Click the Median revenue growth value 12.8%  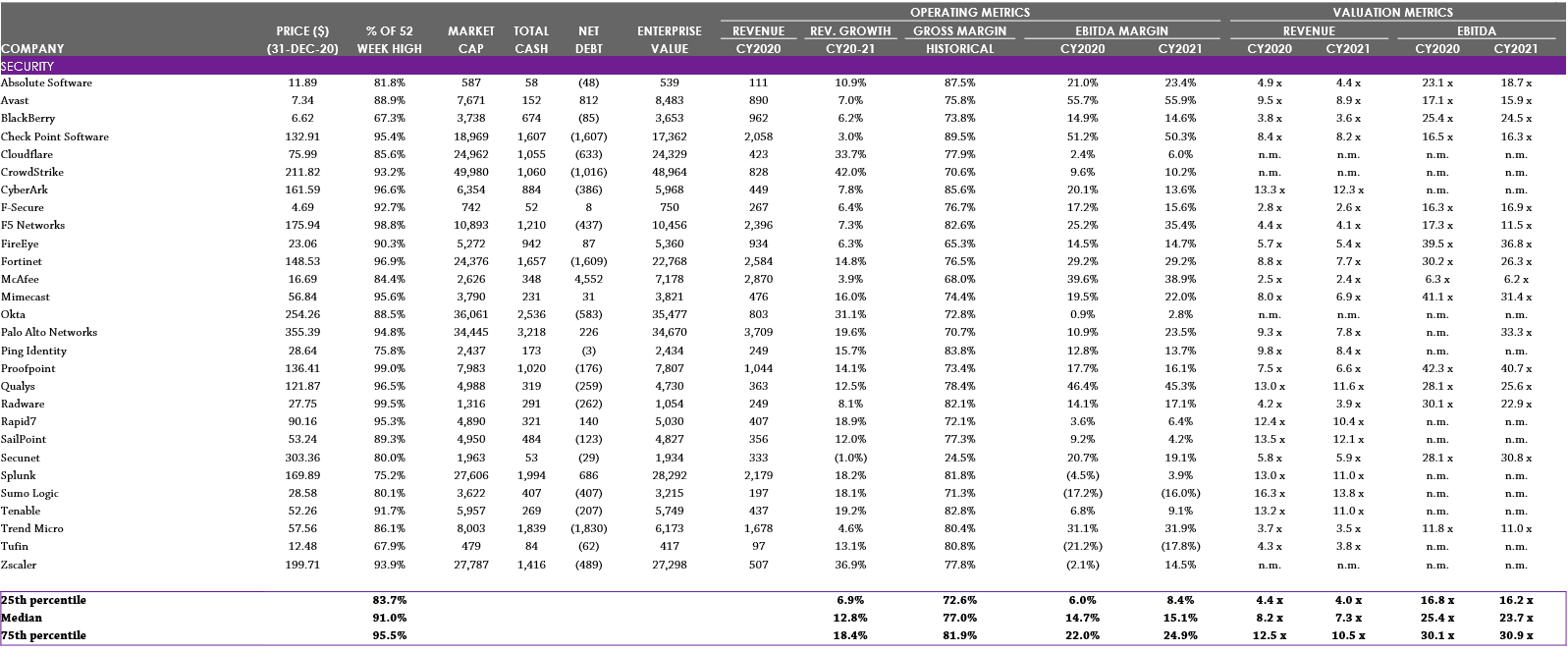(850, 618)
